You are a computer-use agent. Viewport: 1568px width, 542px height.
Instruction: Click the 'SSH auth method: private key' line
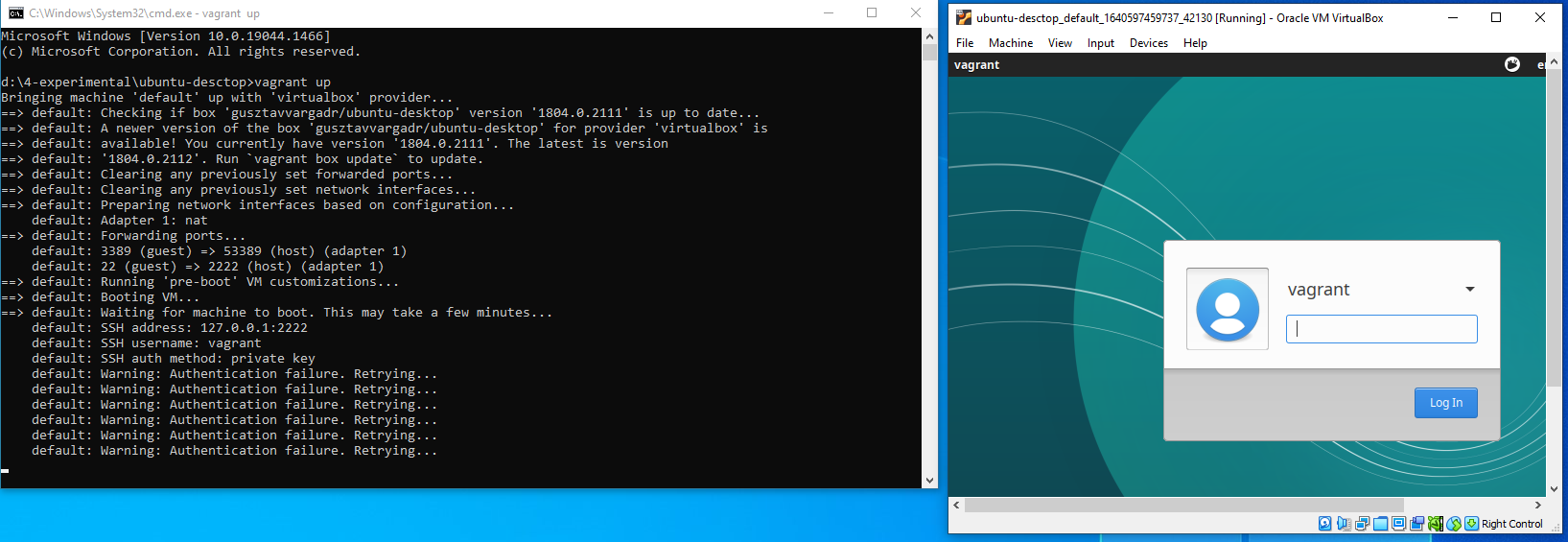(x=173, y=359)
